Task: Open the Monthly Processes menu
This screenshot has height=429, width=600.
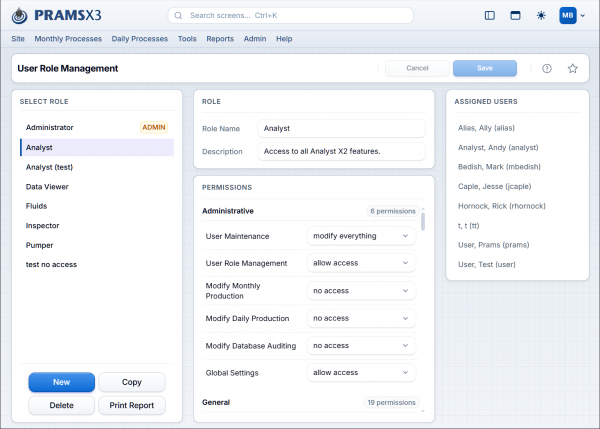Action: 68,39
